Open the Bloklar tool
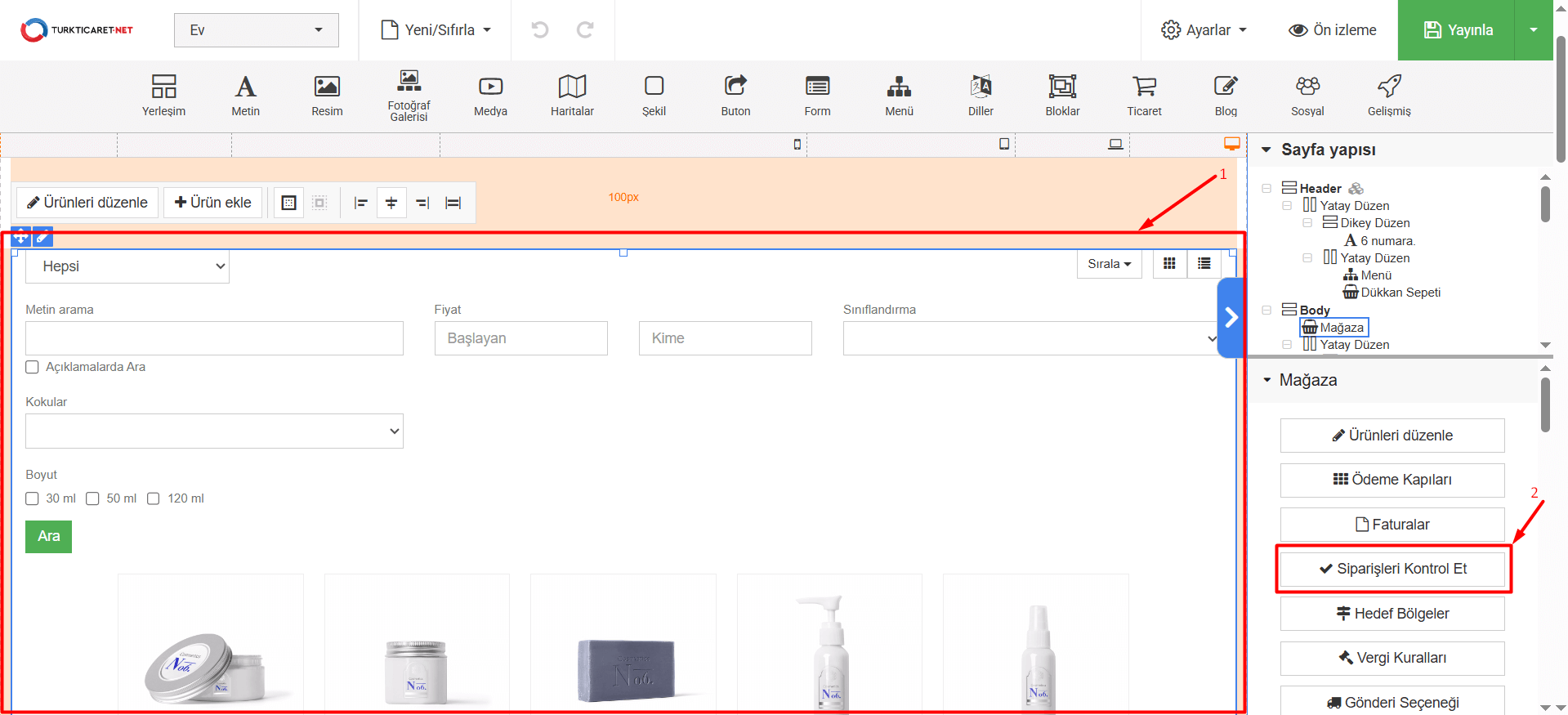Image resolution: width=1568 pixels, height=715 pixels. (1062, 95)
